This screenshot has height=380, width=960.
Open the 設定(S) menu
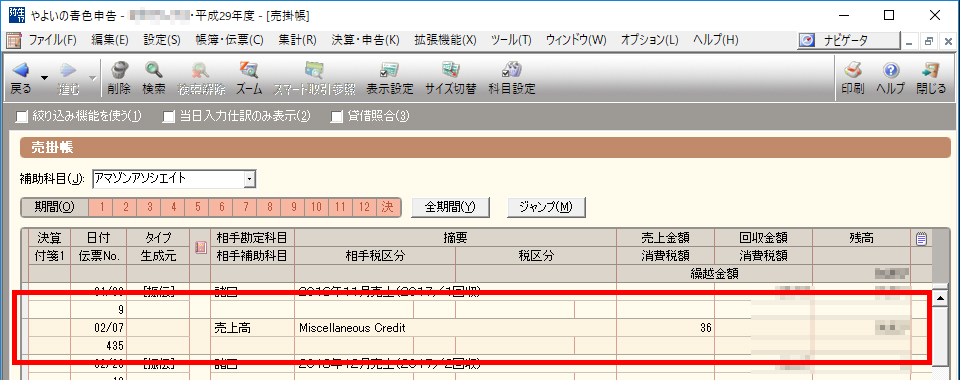162,40
